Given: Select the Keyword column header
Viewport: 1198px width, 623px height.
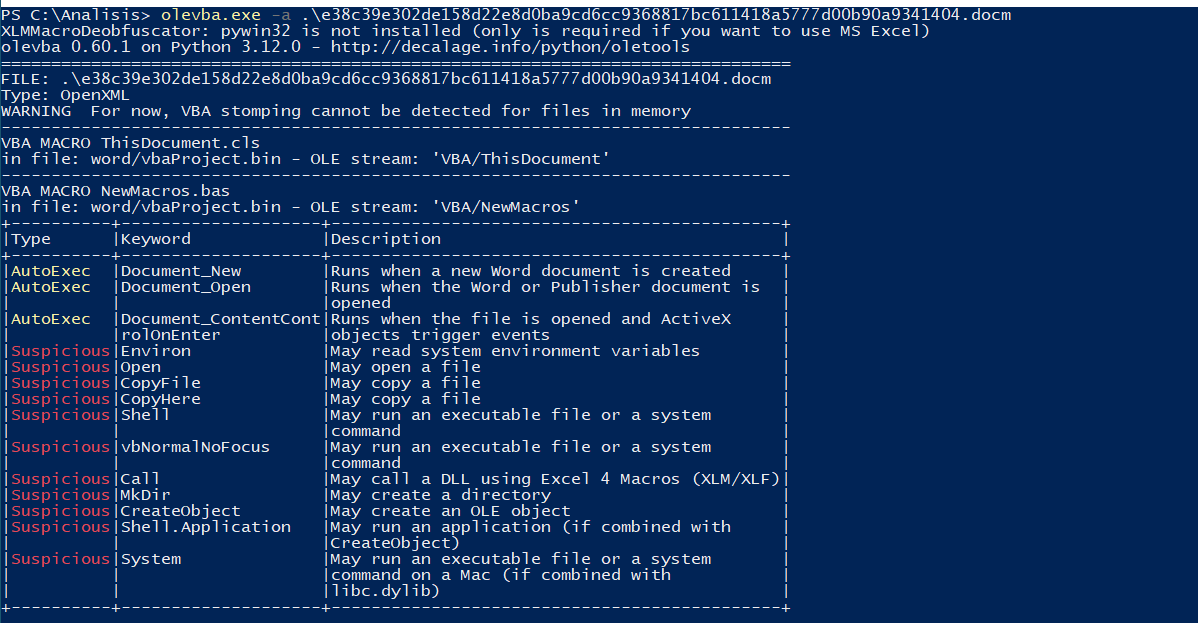Looking at the screenshot, I should (155, 239).
